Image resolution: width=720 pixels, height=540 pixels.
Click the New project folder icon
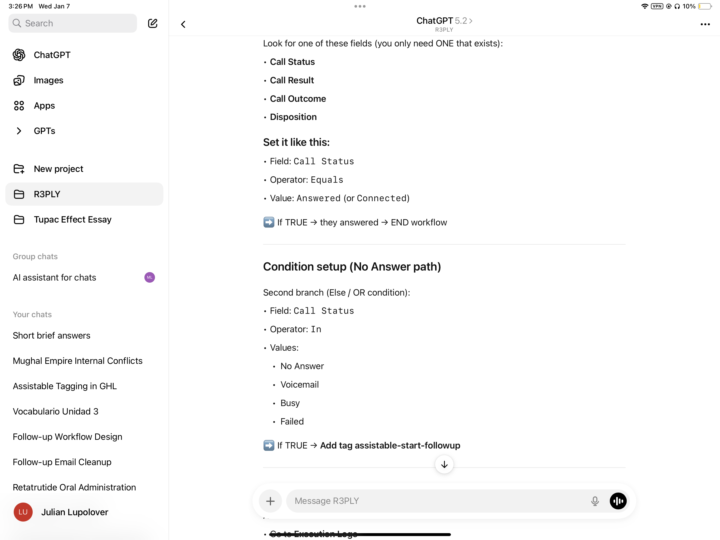click(19, 169)
